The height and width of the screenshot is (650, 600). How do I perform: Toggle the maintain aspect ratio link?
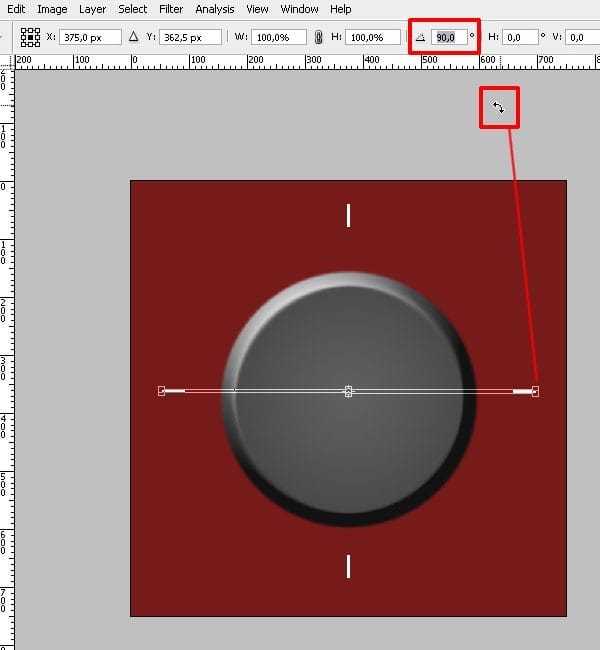[318, 37]
